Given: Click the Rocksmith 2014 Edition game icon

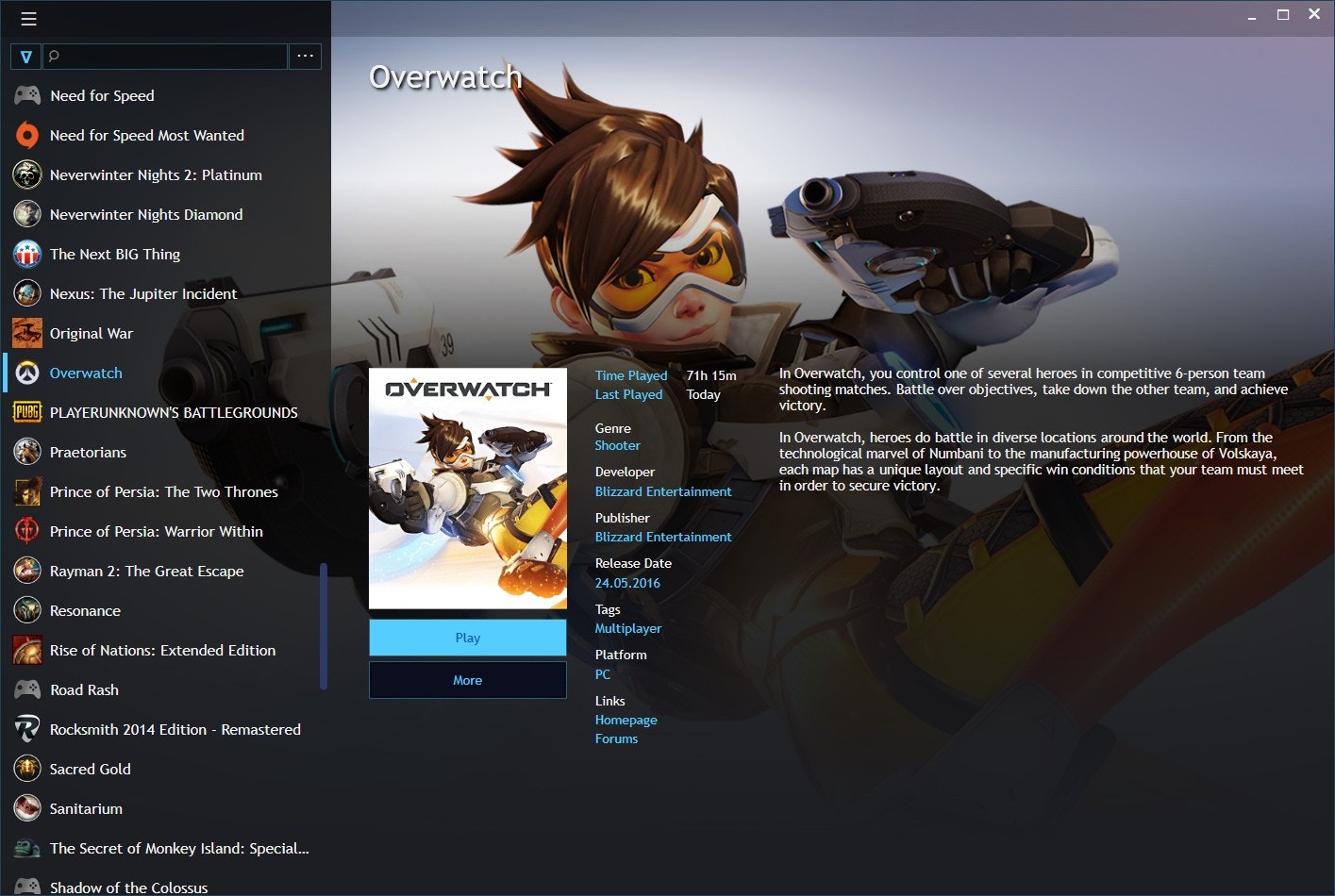Looking at the screenshot, I should click(26, 729).
